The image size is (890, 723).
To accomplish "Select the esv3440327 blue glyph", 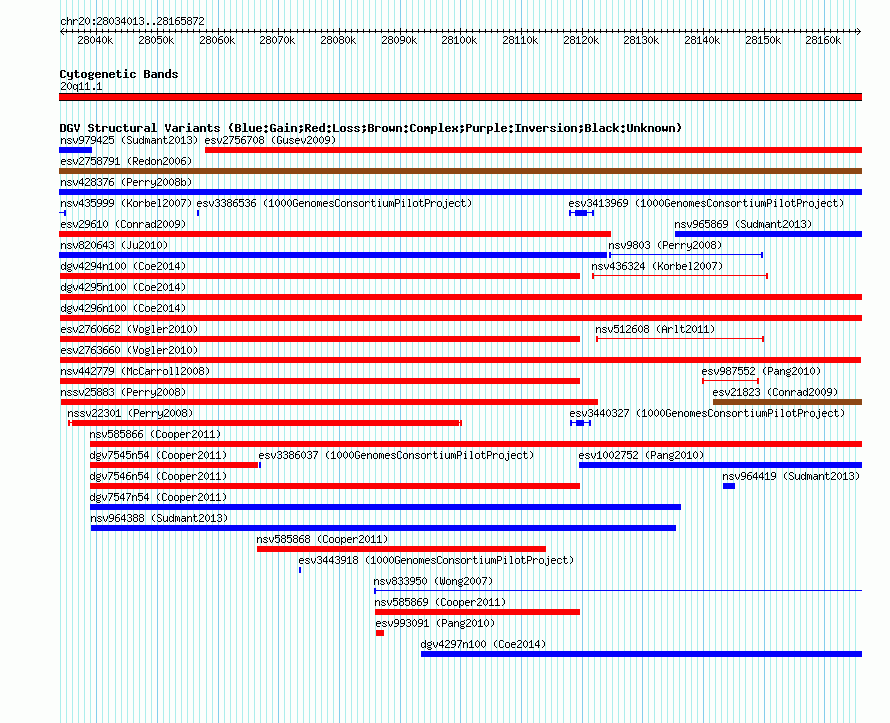I will click(x=581, y=423).
